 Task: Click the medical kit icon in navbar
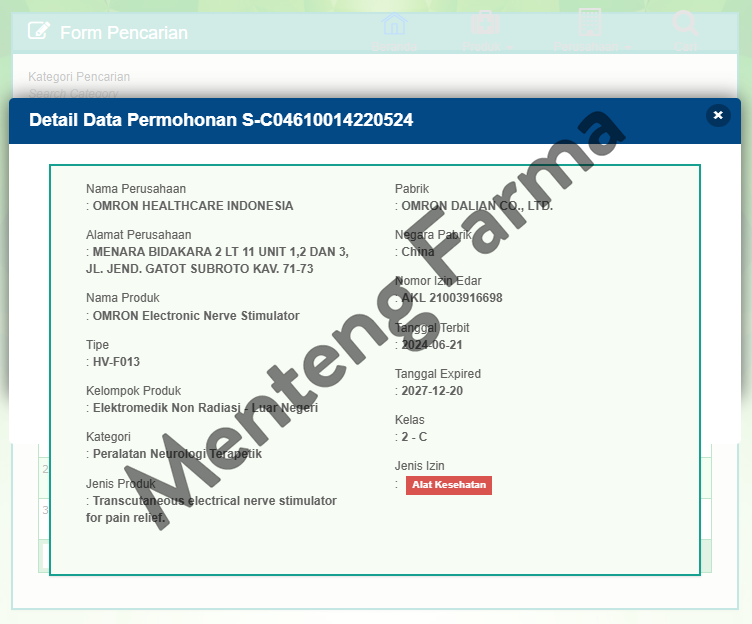[487, 24]
